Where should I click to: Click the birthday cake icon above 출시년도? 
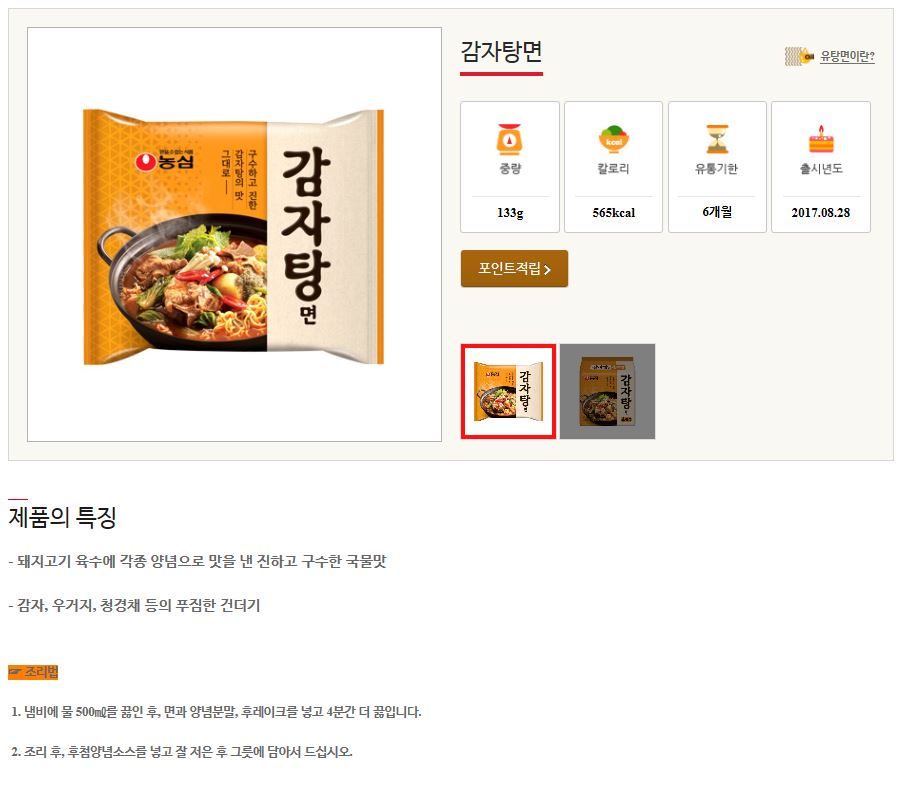tap(821, 139)
